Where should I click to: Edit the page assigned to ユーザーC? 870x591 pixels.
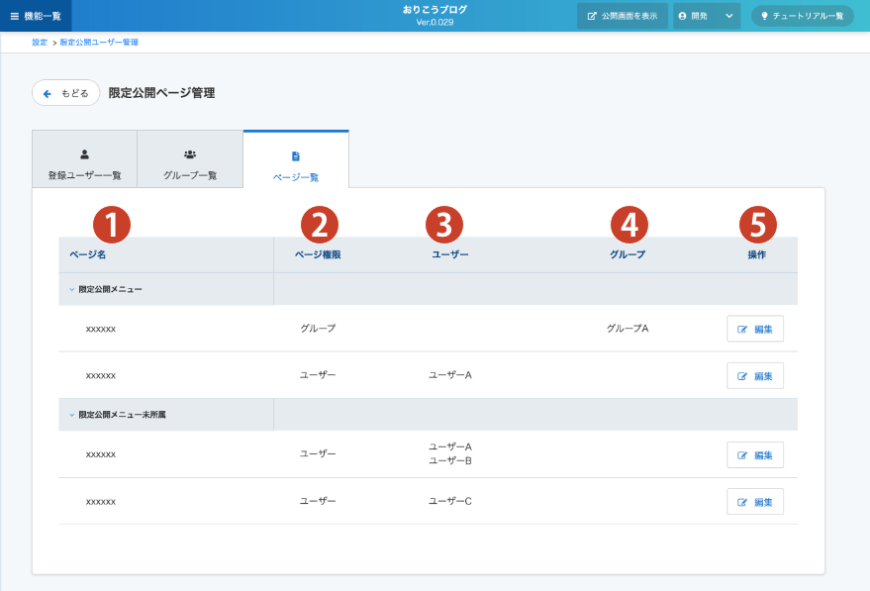click(755, 502)
